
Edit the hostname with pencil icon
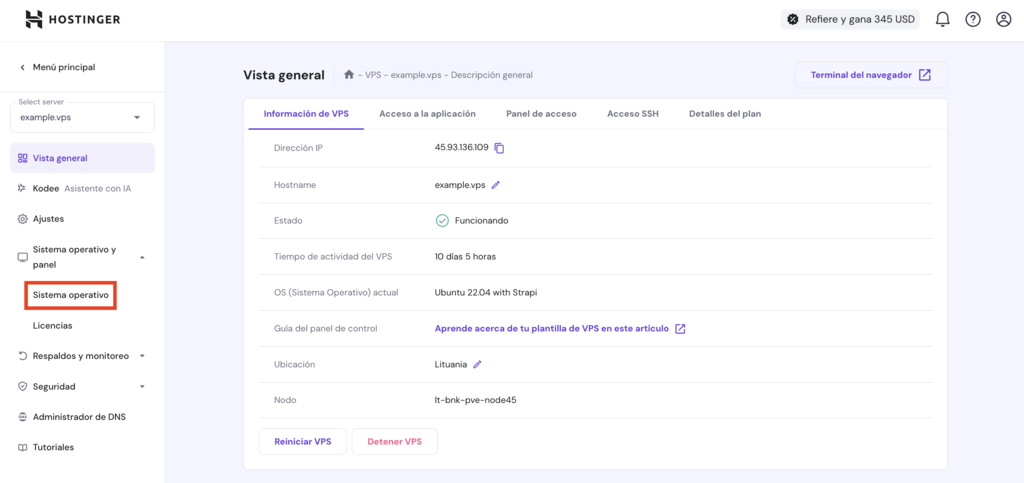[x=496, y=185]
